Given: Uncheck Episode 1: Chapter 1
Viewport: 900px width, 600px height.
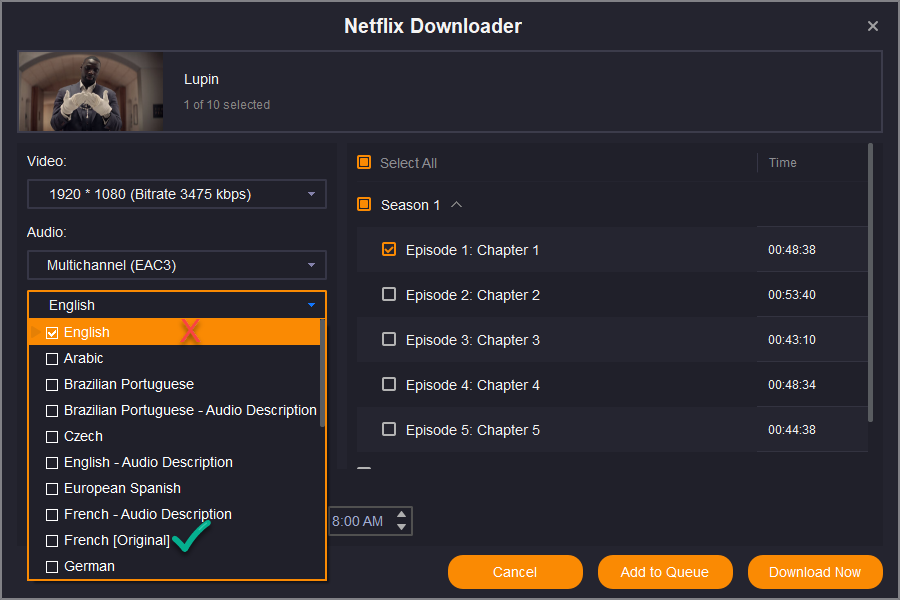Looking at the screenshot, I should click(x=389, y=249).
